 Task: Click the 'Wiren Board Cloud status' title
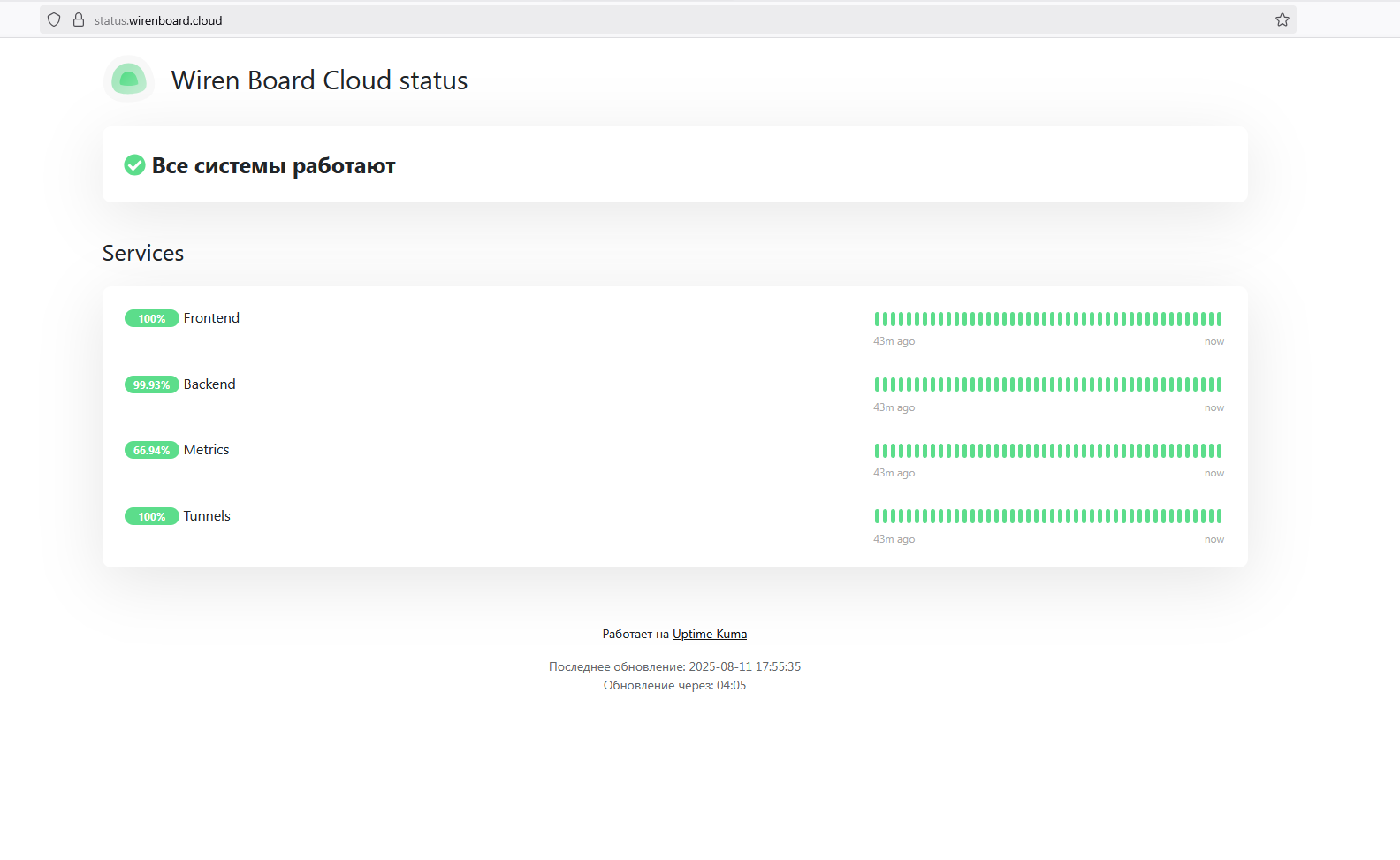coord(319,80)
